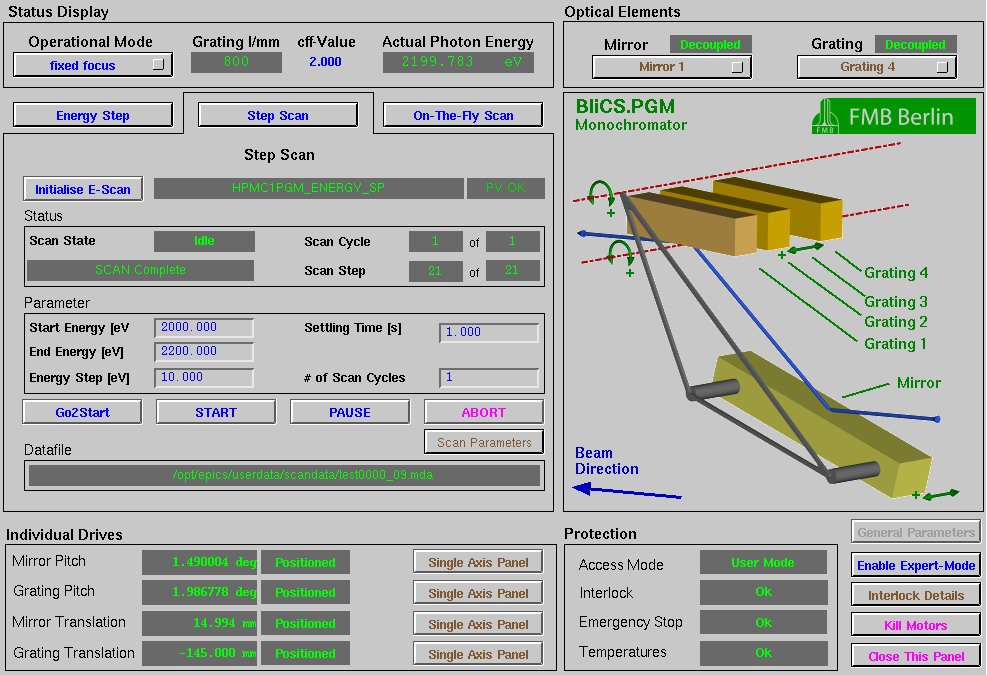
Task: Click the Grating l/mm value 800
Action: (236, 62)
